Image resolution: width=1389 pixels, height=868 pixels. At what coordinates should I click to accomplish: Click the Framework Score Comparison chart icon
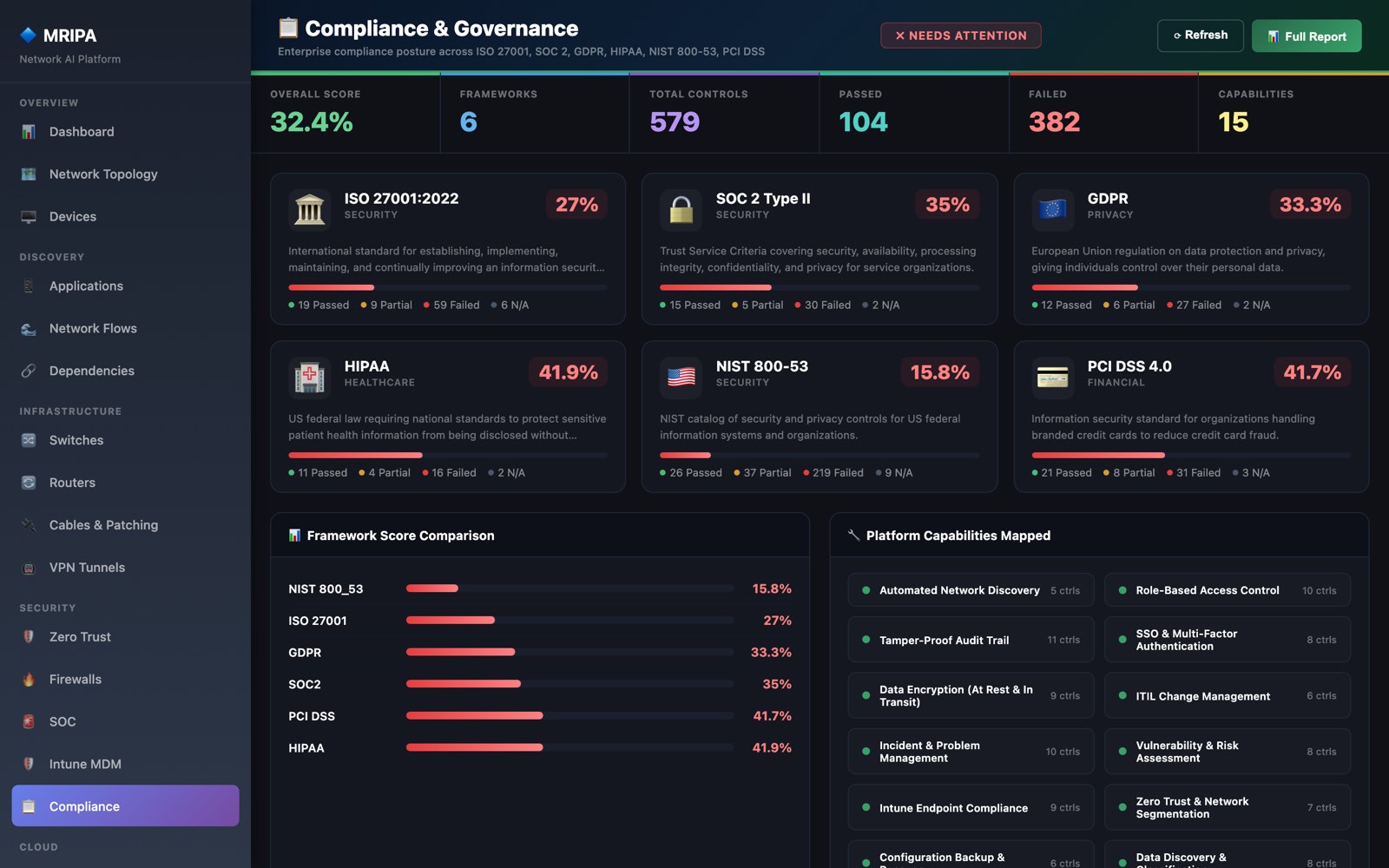[x=295, y=536]
